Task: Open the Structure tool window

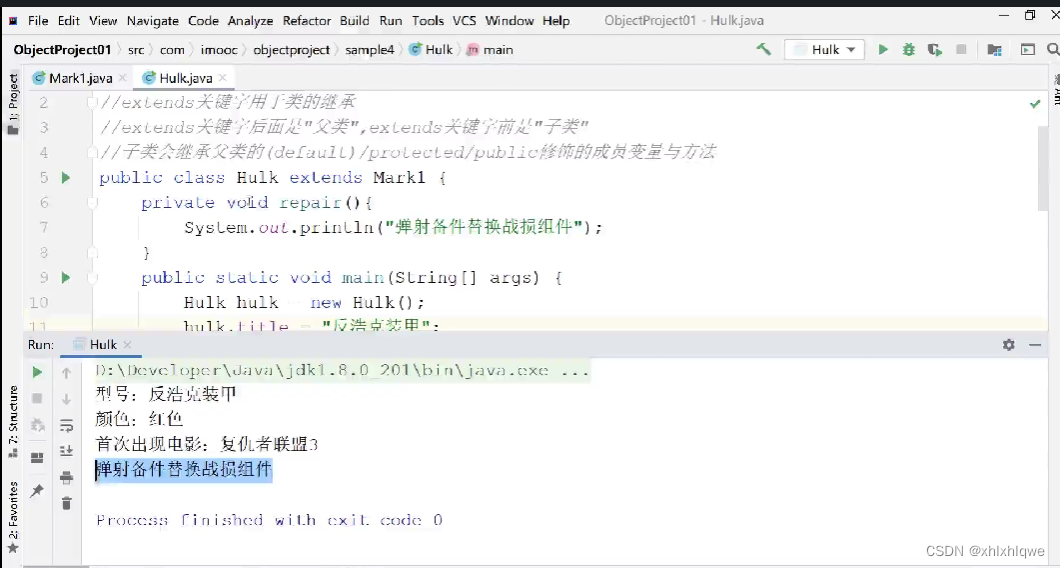Action: pyautogui.click(x=12, y=421)
